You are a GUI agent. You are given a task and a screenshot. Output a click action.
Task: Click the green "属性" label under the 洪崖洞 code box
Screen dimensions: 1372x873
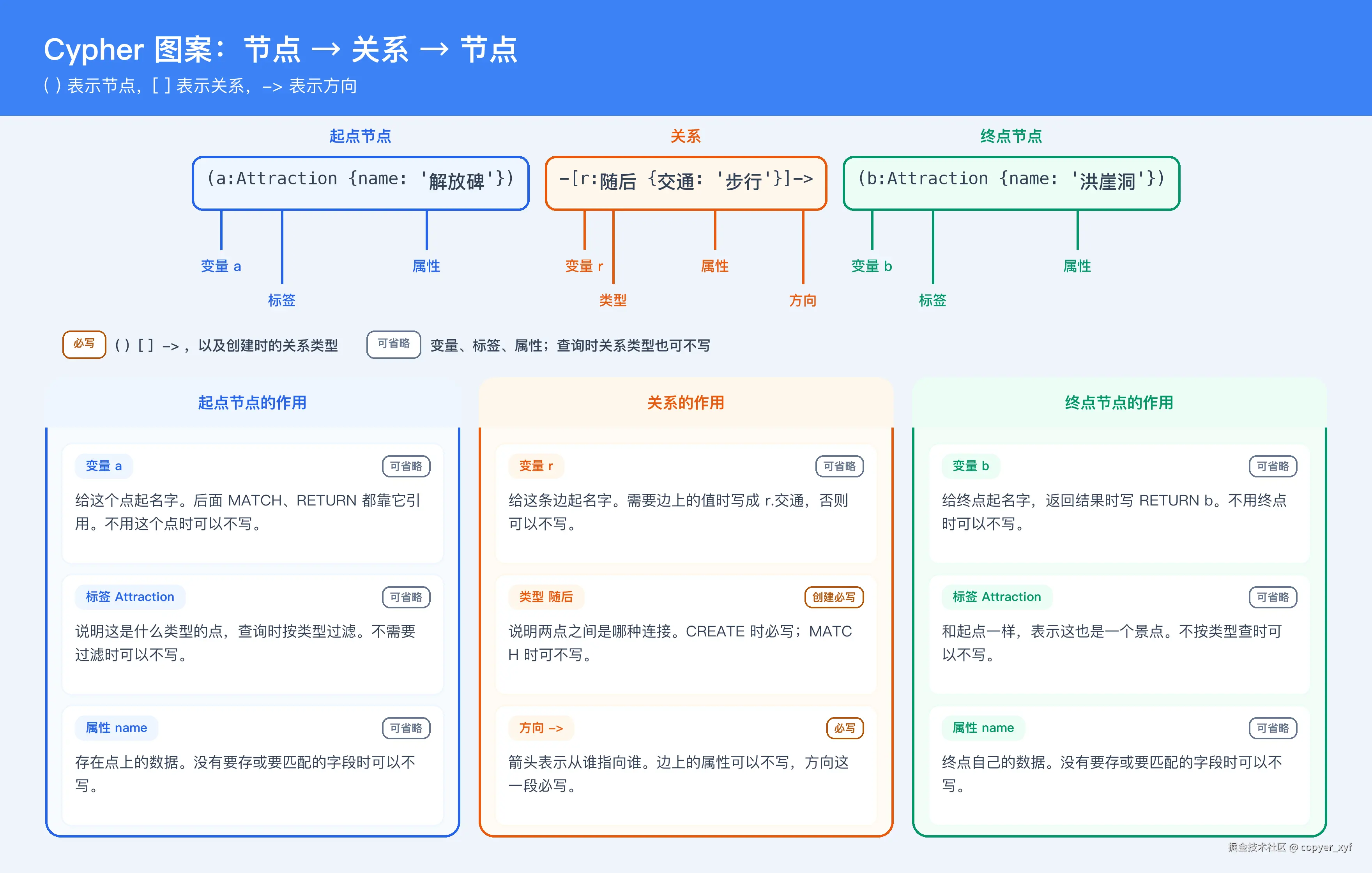tap(1077, 266)
